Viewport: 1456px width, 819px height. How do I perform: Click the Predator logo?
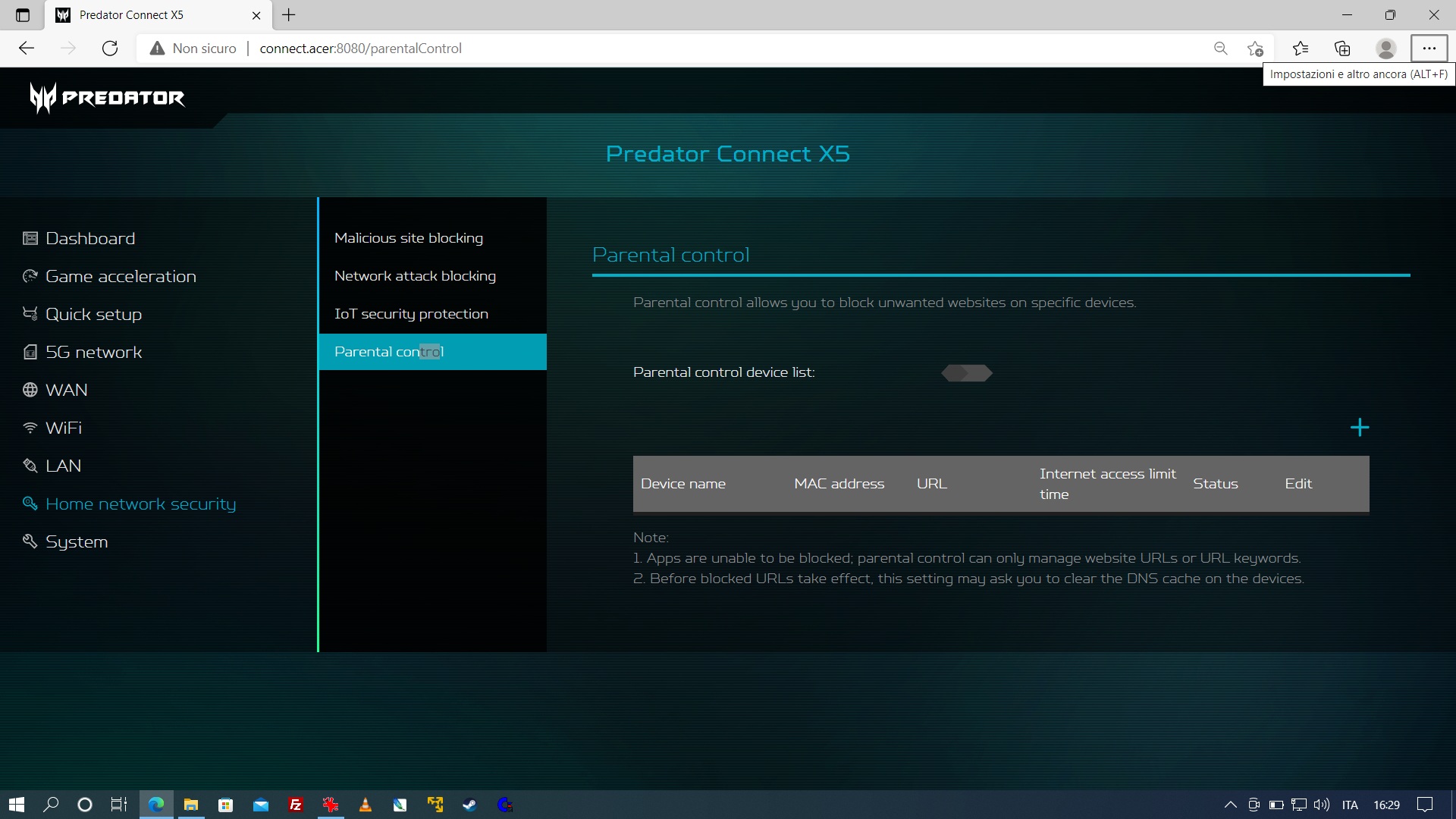[108, 98]
